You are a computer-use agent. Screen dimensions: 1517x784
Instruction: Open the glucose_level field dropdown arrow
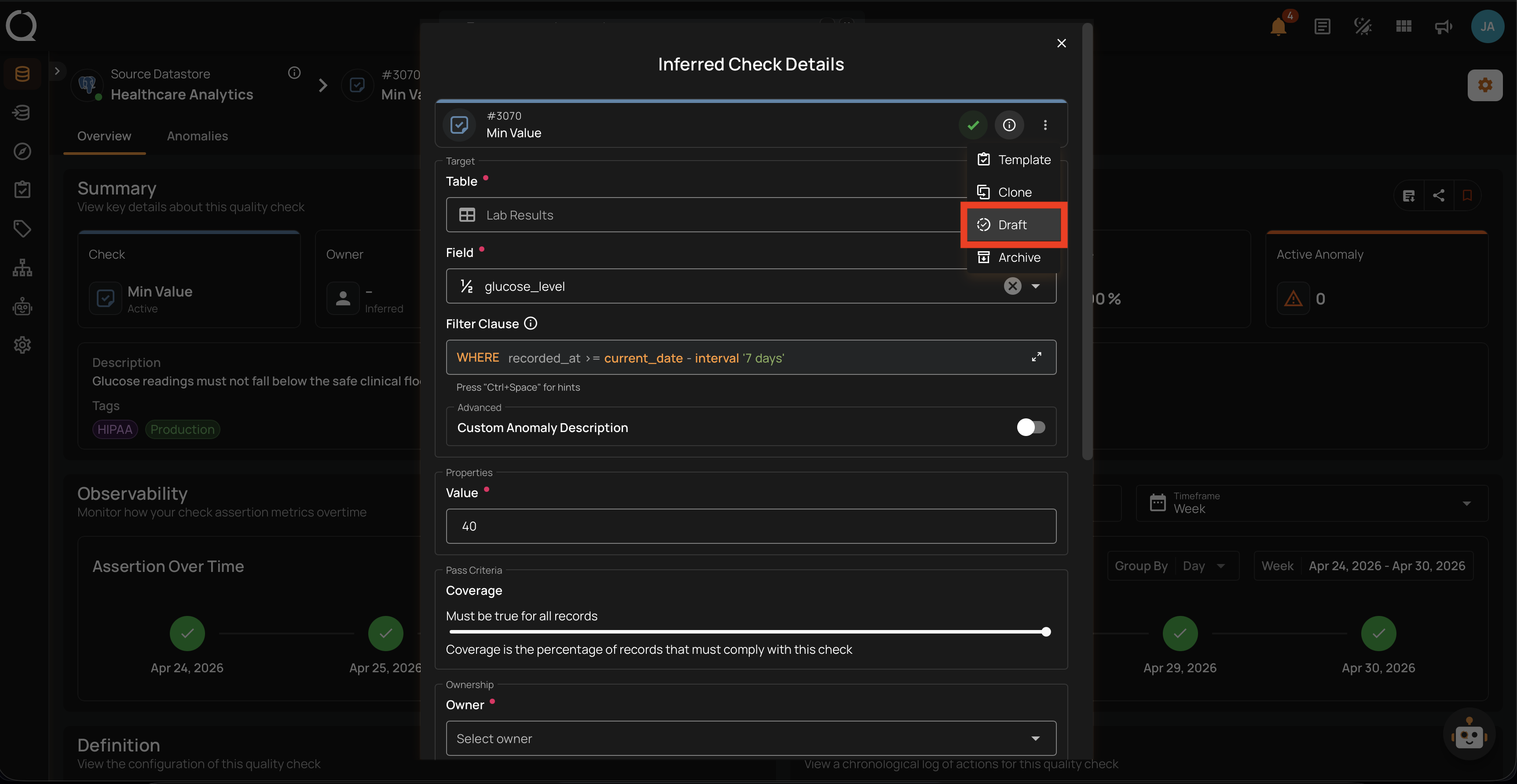point(1035,286)
